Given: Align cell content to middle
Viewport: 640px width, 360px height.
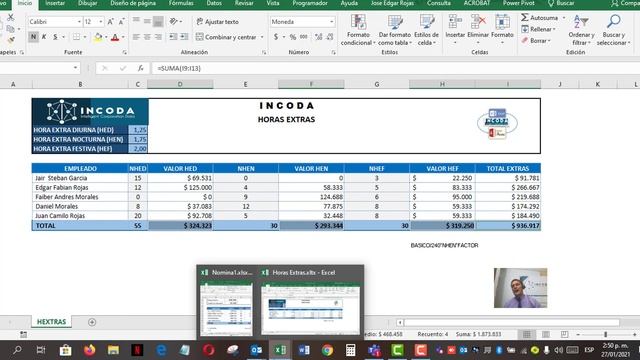Looking at the screenshot, I should tap(147, 21).
